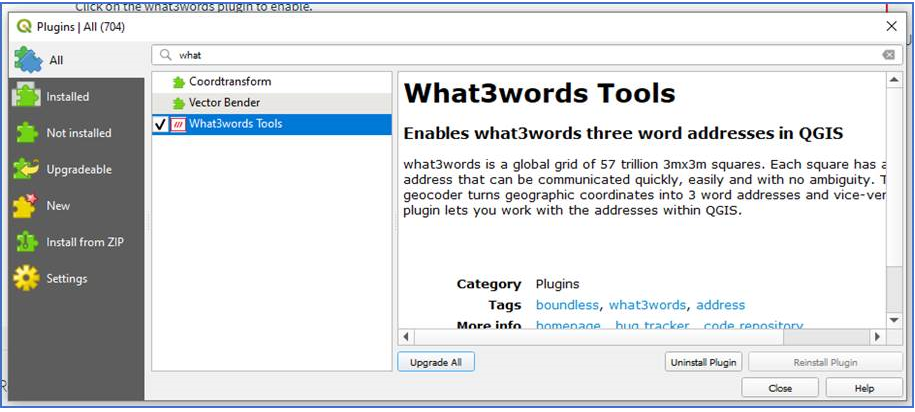Close the Plugins dialog window

891,26
